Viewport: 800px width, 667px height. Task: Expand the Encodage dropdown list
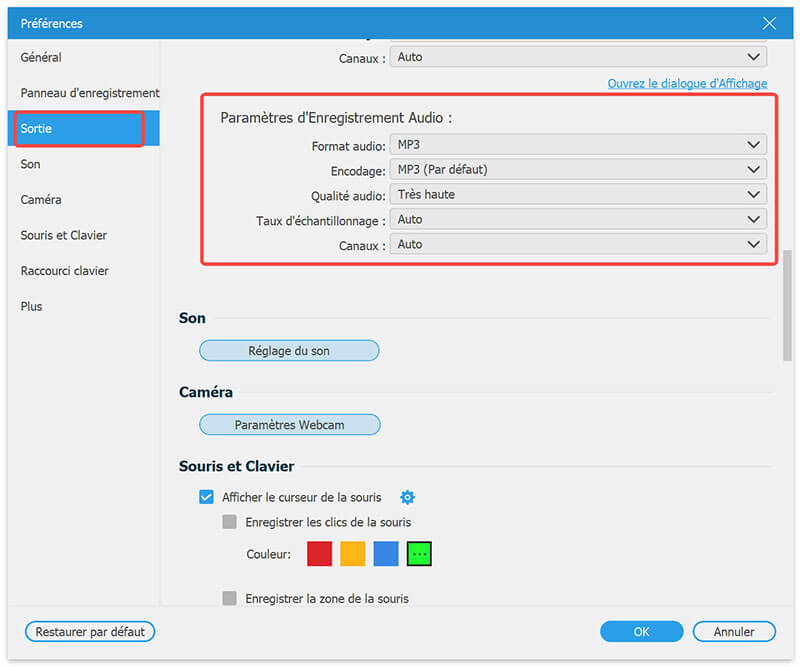pos(578,170)
